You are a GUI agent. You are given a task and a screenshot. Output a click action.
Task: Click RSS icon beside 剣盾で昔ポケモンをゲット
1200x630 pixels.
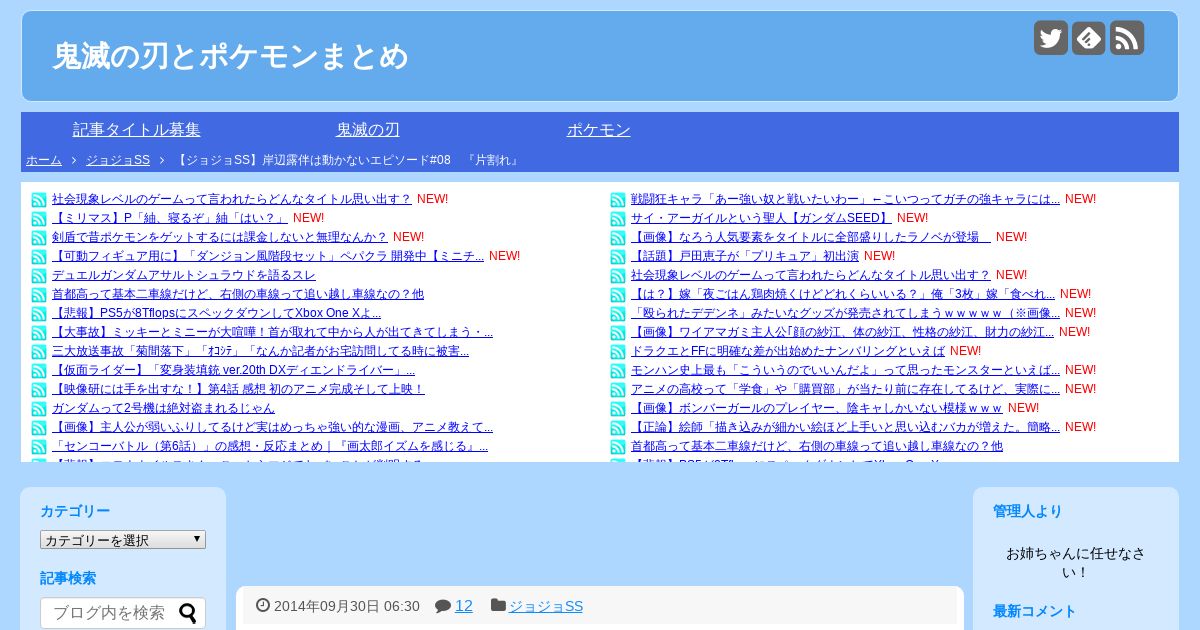click(39, 238)
